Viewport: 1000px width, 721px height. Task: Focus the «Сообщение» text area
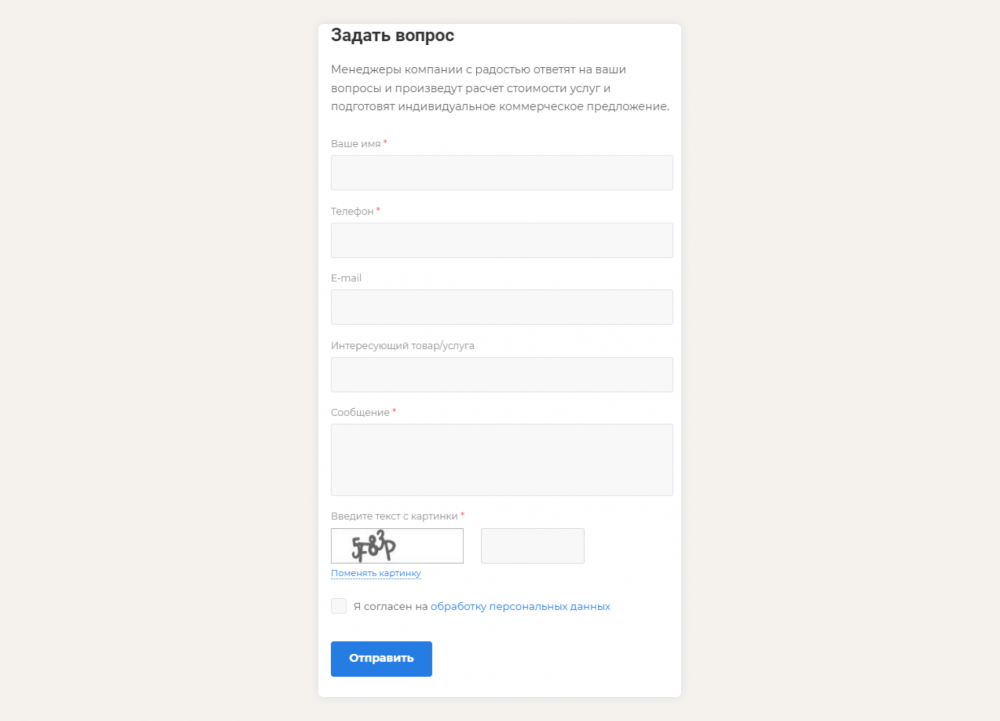[x=501, y=460]
